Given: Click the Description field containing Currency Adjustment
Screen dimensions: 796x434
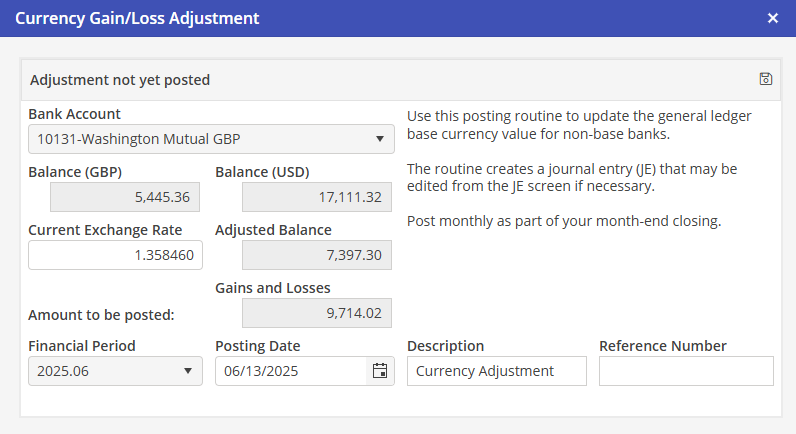Looking at the screenshot, I should click(x=497, y=371).
